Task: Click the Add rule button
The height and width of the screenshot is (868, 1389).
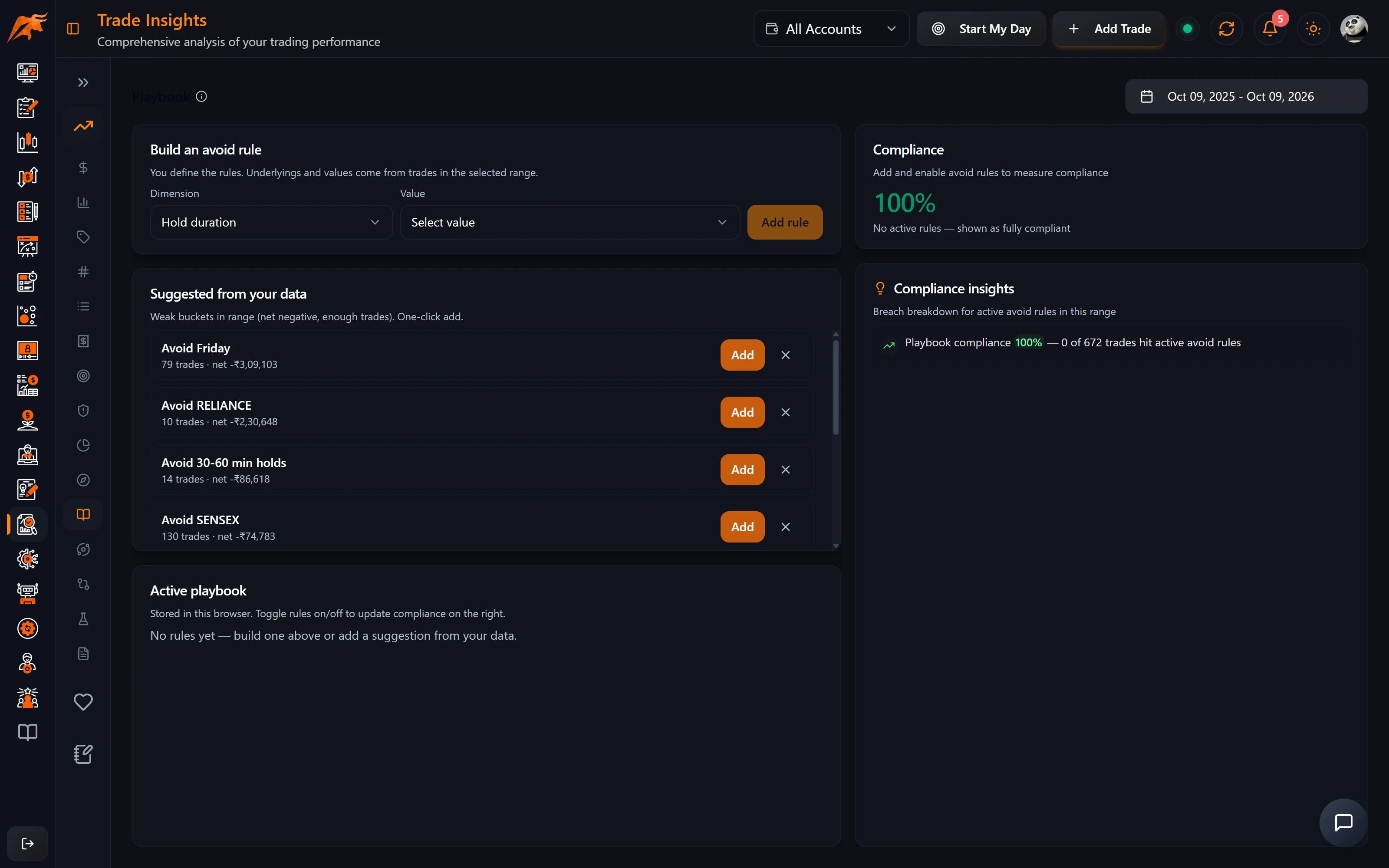Action: click(785, 222)
